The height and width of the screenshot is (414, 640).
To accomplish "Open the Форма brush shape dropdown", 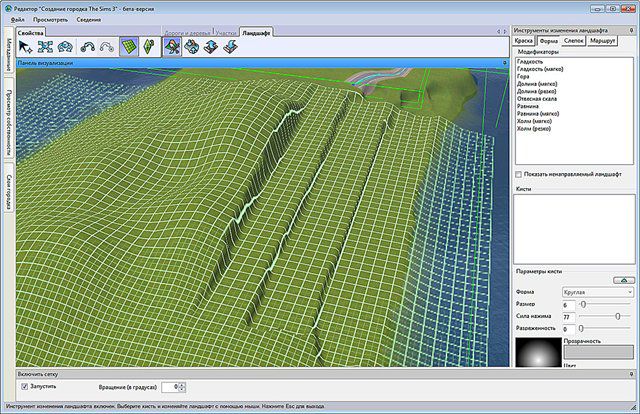I will (x=598, y=292).
